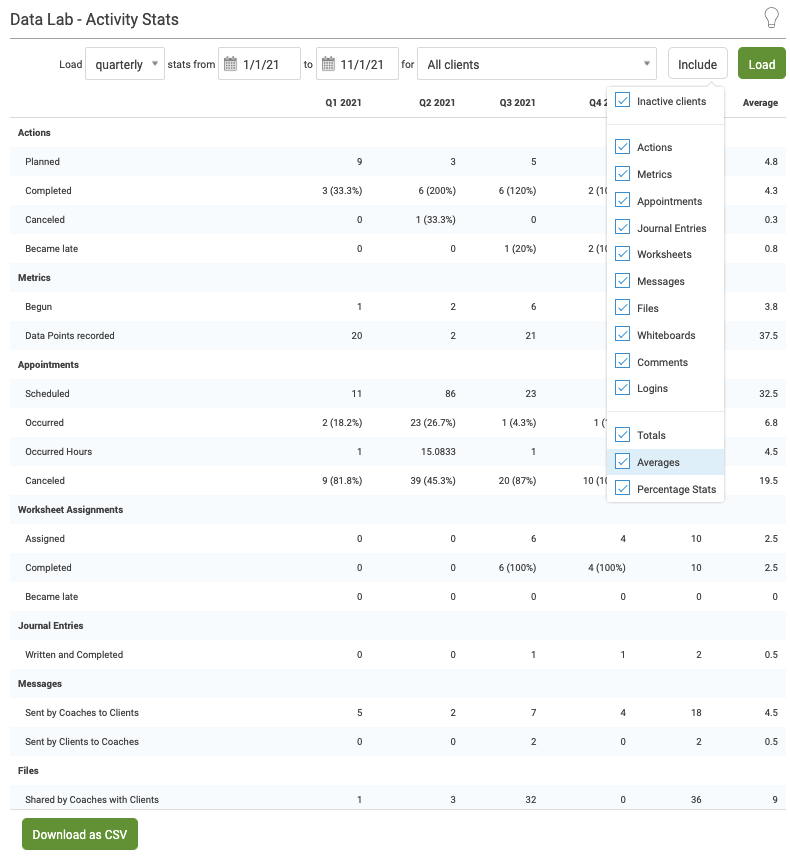Uncheck Appointments in the Include list
The width and height of the screenshot is (790, 856).
[623, 201]
